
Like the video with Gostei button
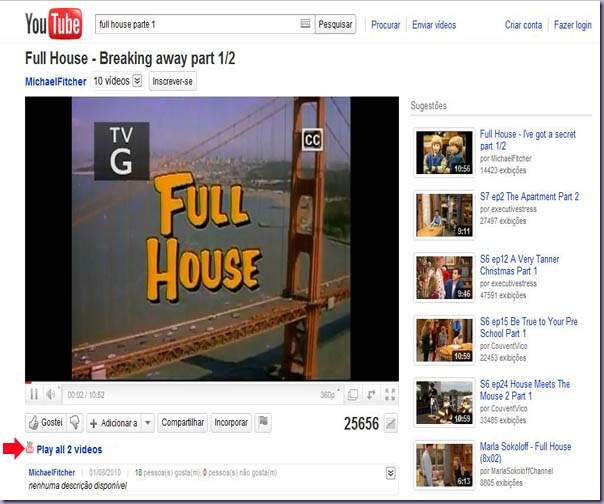(x=46, y=423)
